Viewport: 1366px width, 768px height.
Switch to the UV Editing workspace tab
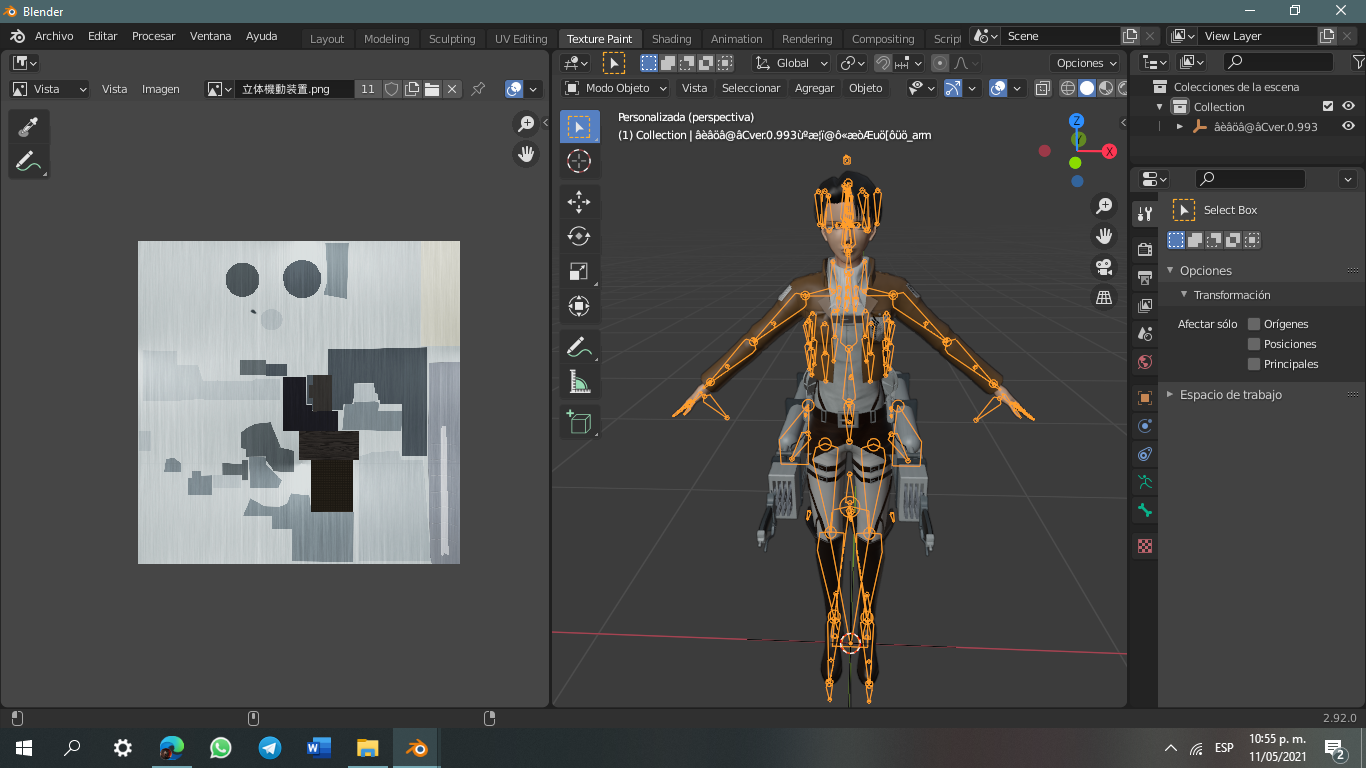[x=521, y=39]
